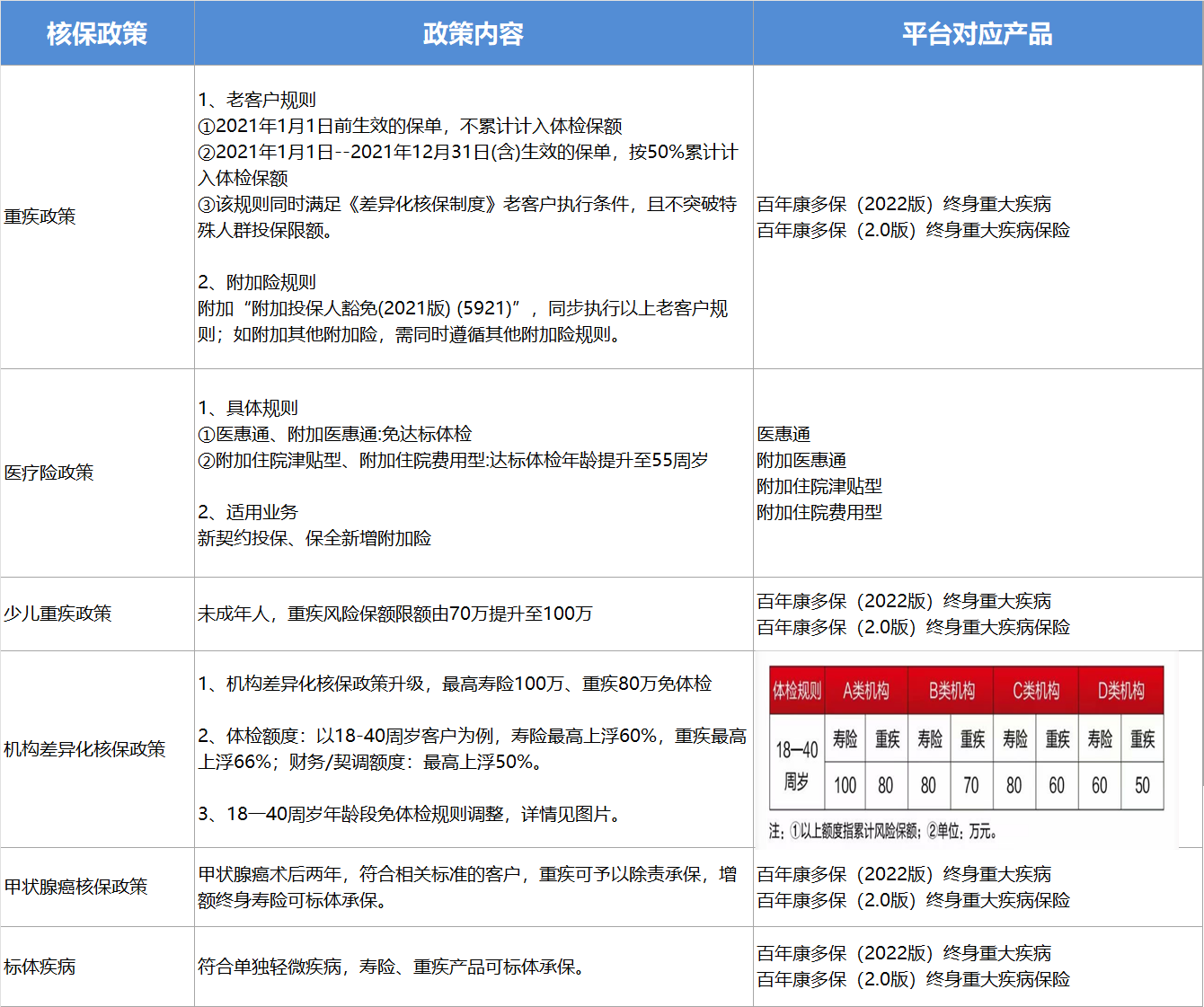
Task: Select the 体检规则 red header cell
Action: pyautogui.click(x=796, y=691)
